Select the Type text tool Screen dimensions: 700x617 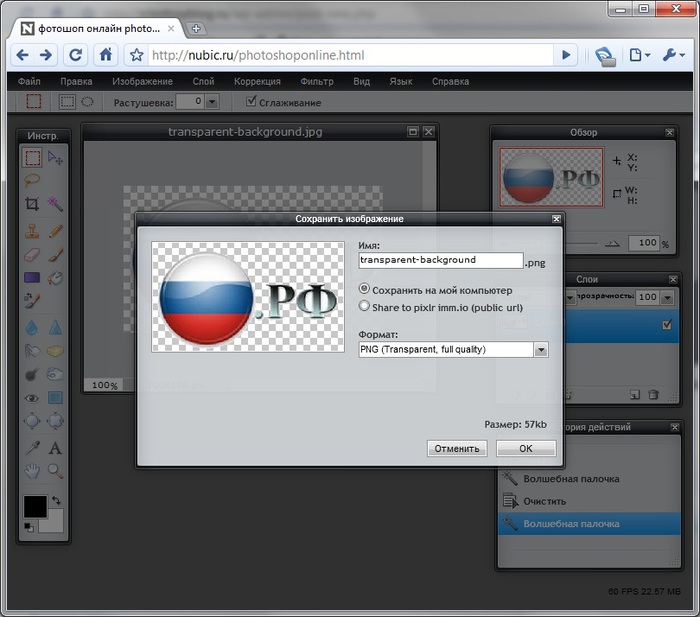55,448
